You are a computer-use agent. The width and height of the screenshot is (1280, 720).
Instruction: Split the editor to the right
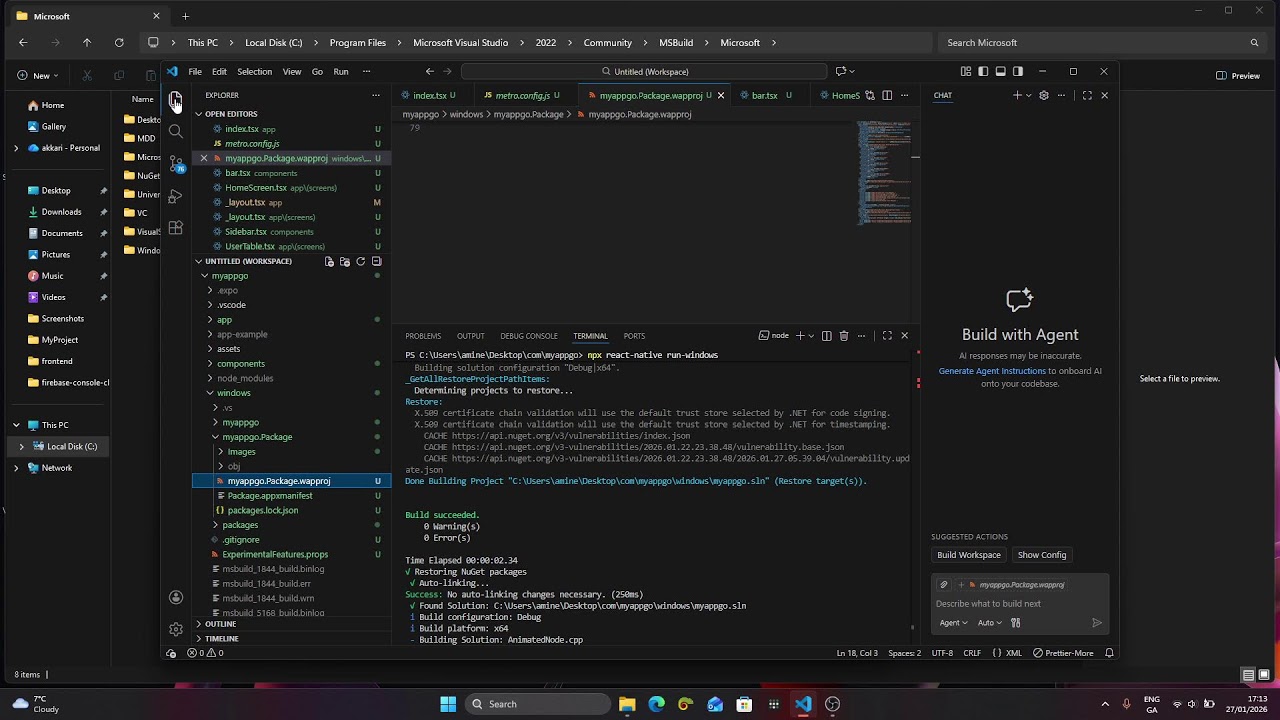point(886,95)
